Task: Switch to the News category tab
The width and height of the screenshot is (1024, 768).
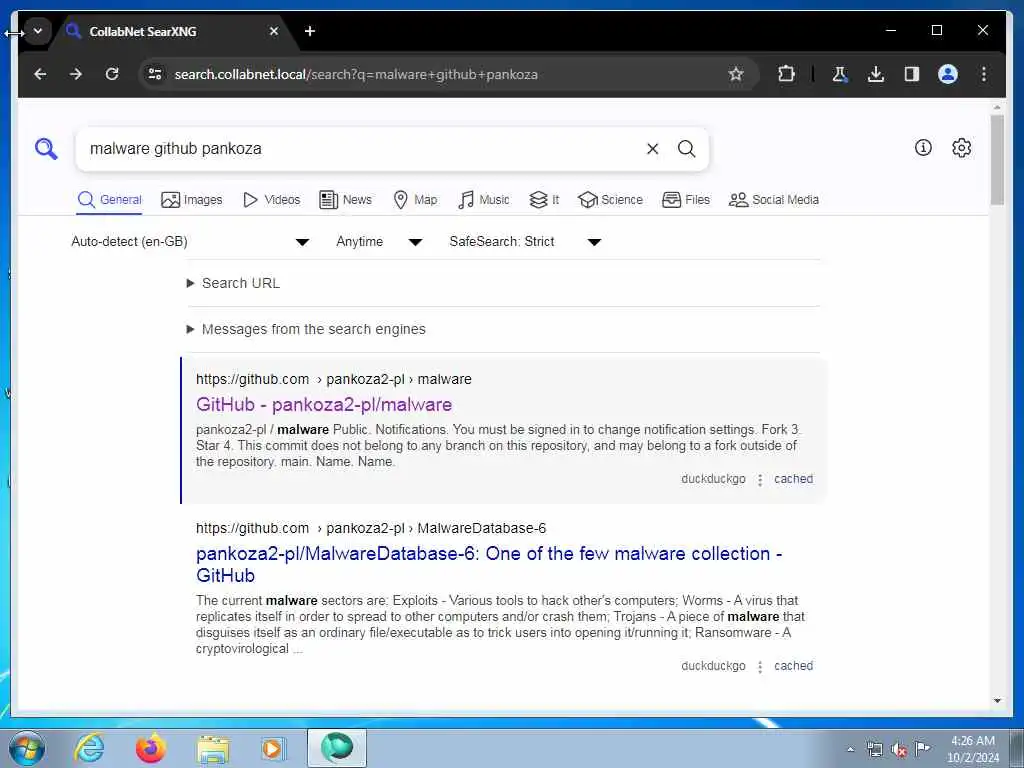Action: point(345,200)
